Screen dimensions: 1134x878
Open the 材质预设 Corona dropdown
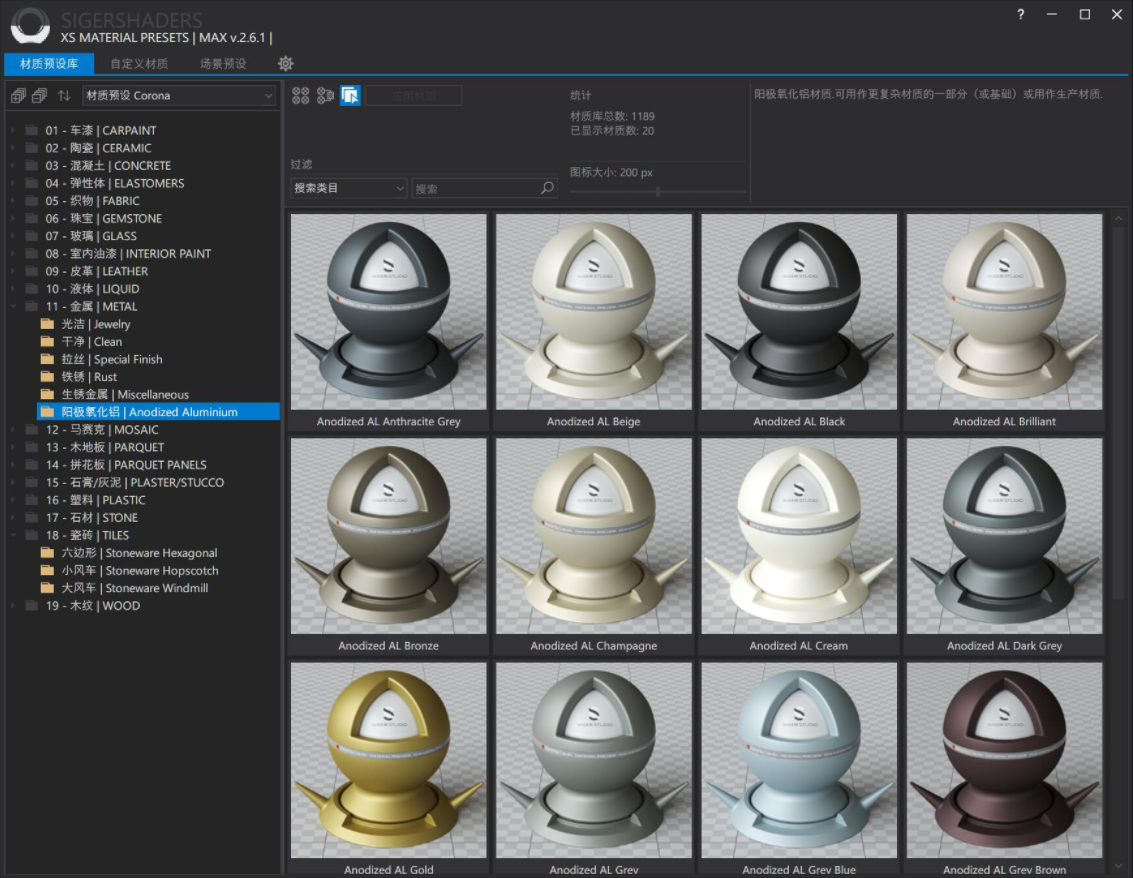click(x=179, y=96)
